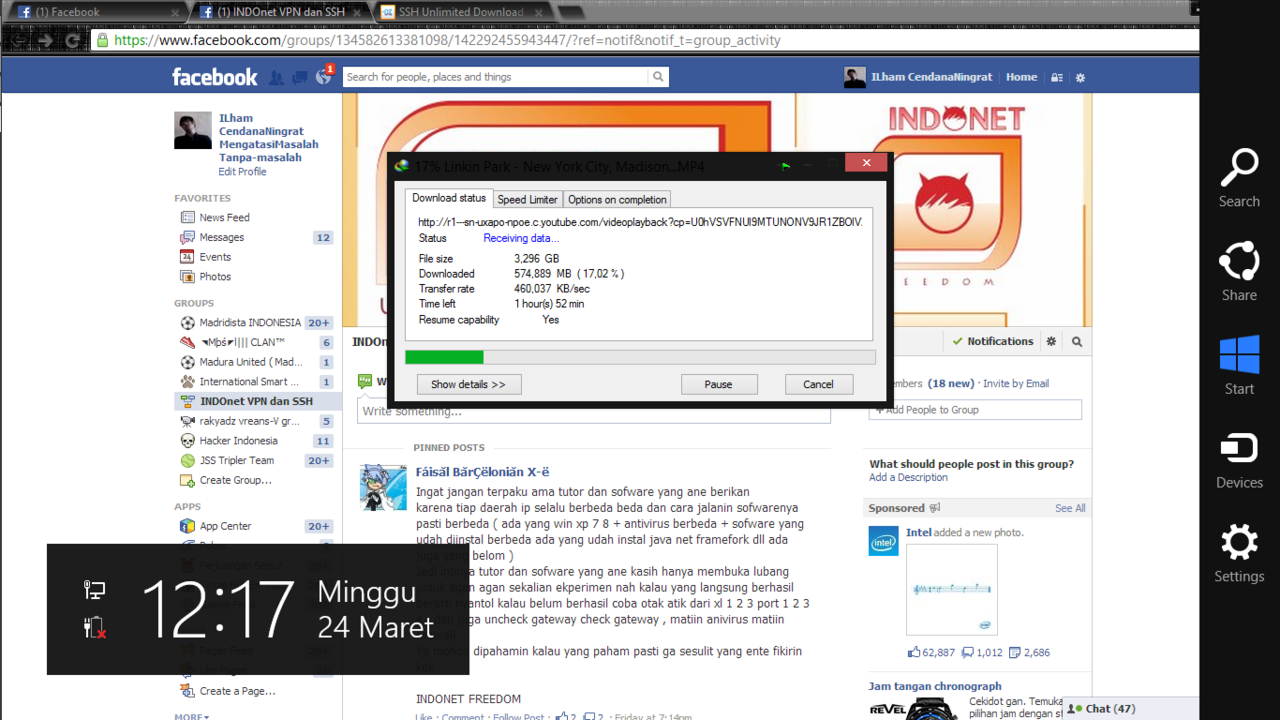This screenshot has height=720, width=1280.
Task: Click ILham CendanaNingrat in header
Action: tap(931, 77)
